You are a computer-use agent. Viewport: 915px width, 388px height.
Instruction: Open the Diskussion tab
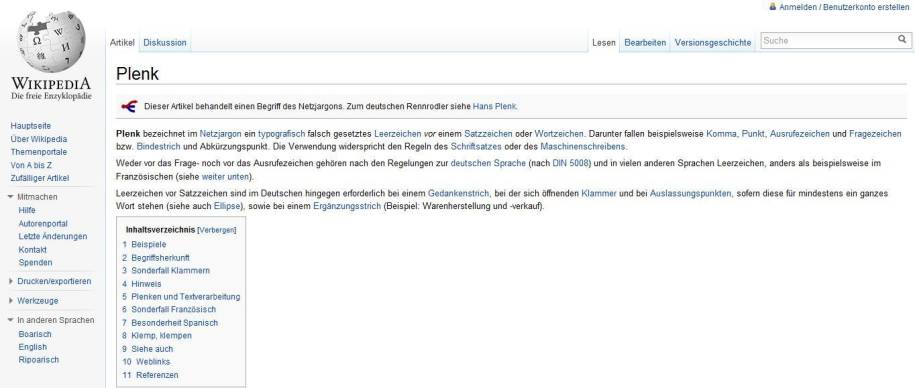(165, 43)
